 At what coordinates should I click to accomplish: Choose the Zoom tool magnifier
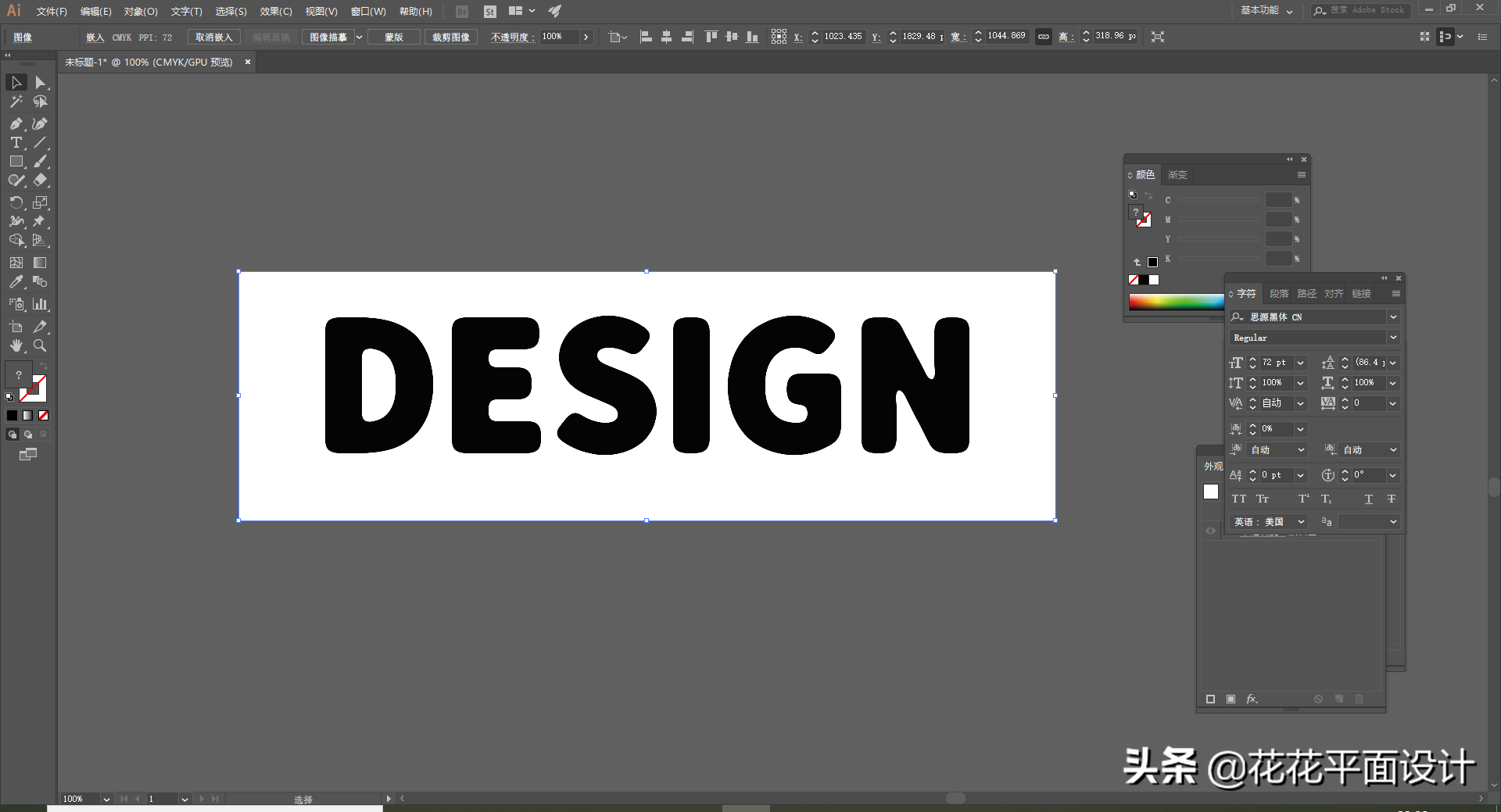coord(40,345)
